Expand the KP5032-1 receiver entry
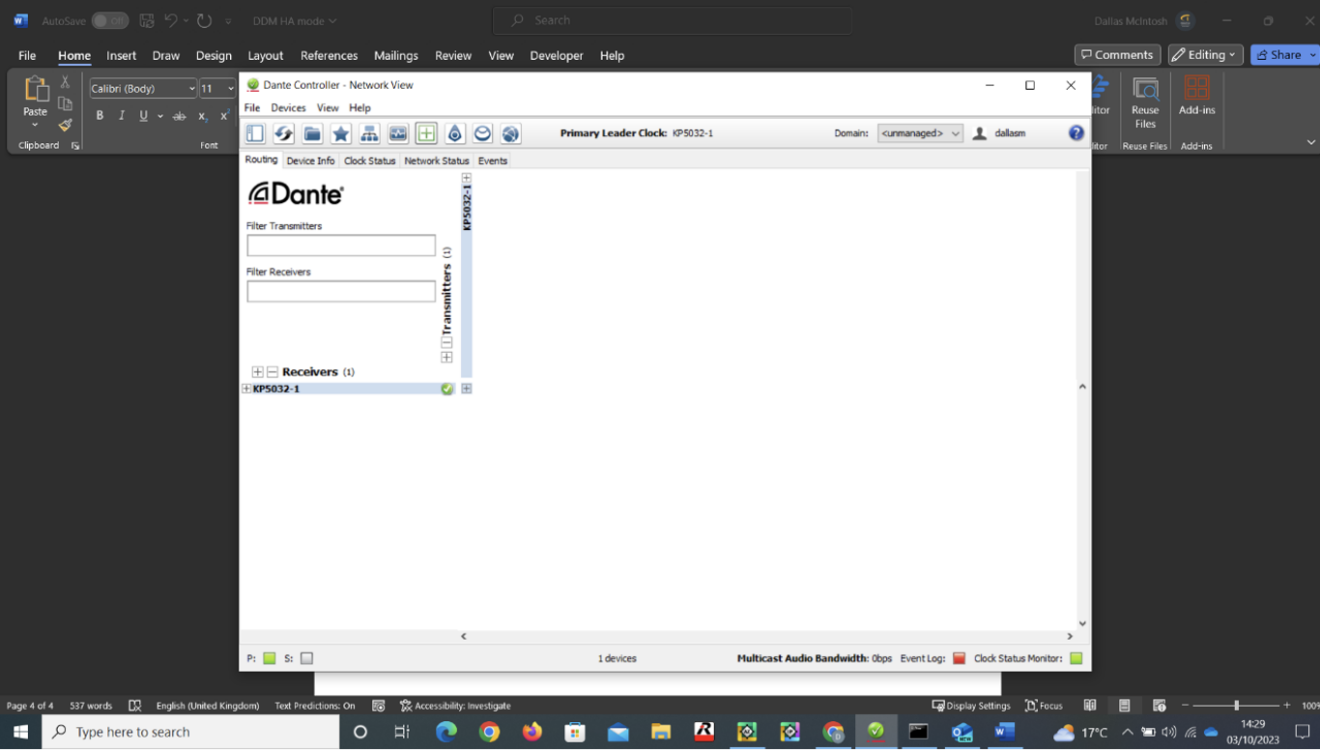Image resolution: width=1320 pixels, height=752 pixels. coord(244,388)
